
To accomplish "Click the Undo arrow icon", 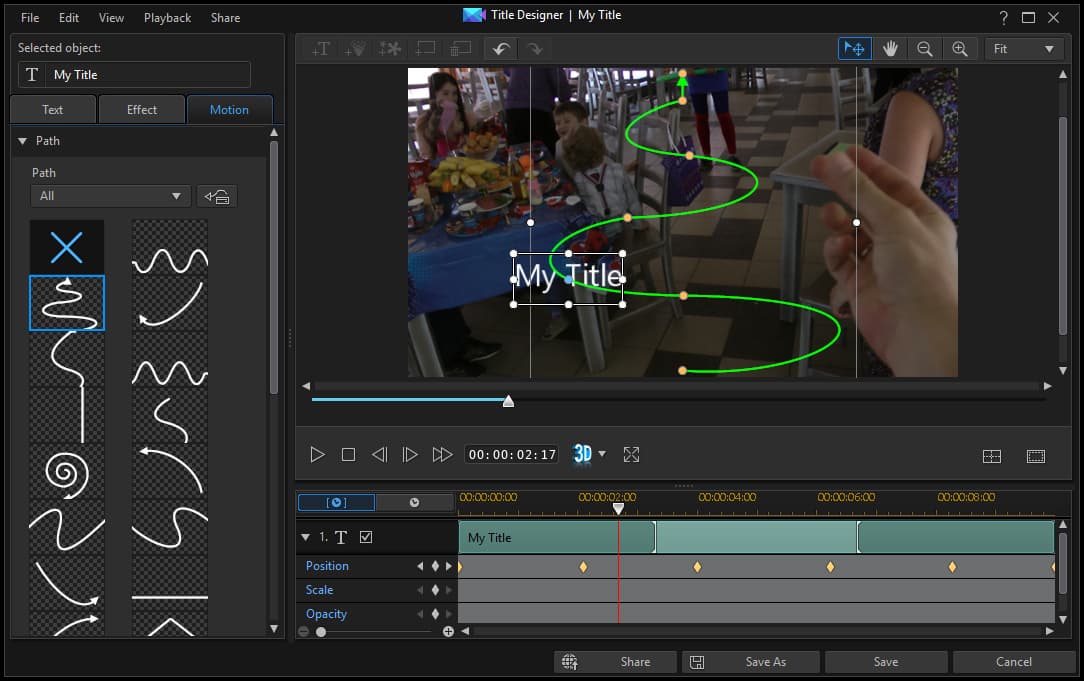I will (500, 48).
